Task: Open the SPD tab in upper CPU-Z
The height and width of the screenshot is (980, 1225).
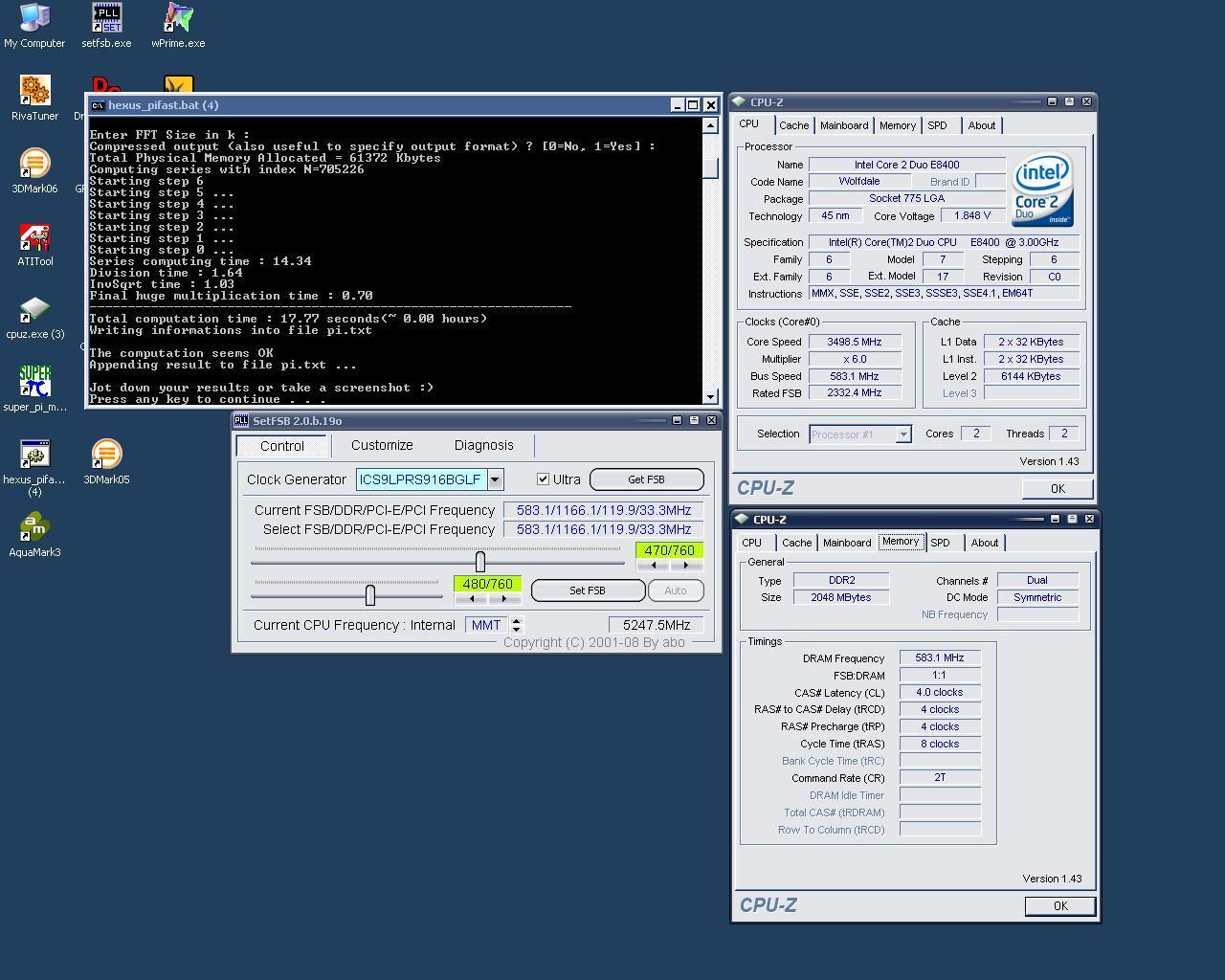Action: (x=938, y=125)
